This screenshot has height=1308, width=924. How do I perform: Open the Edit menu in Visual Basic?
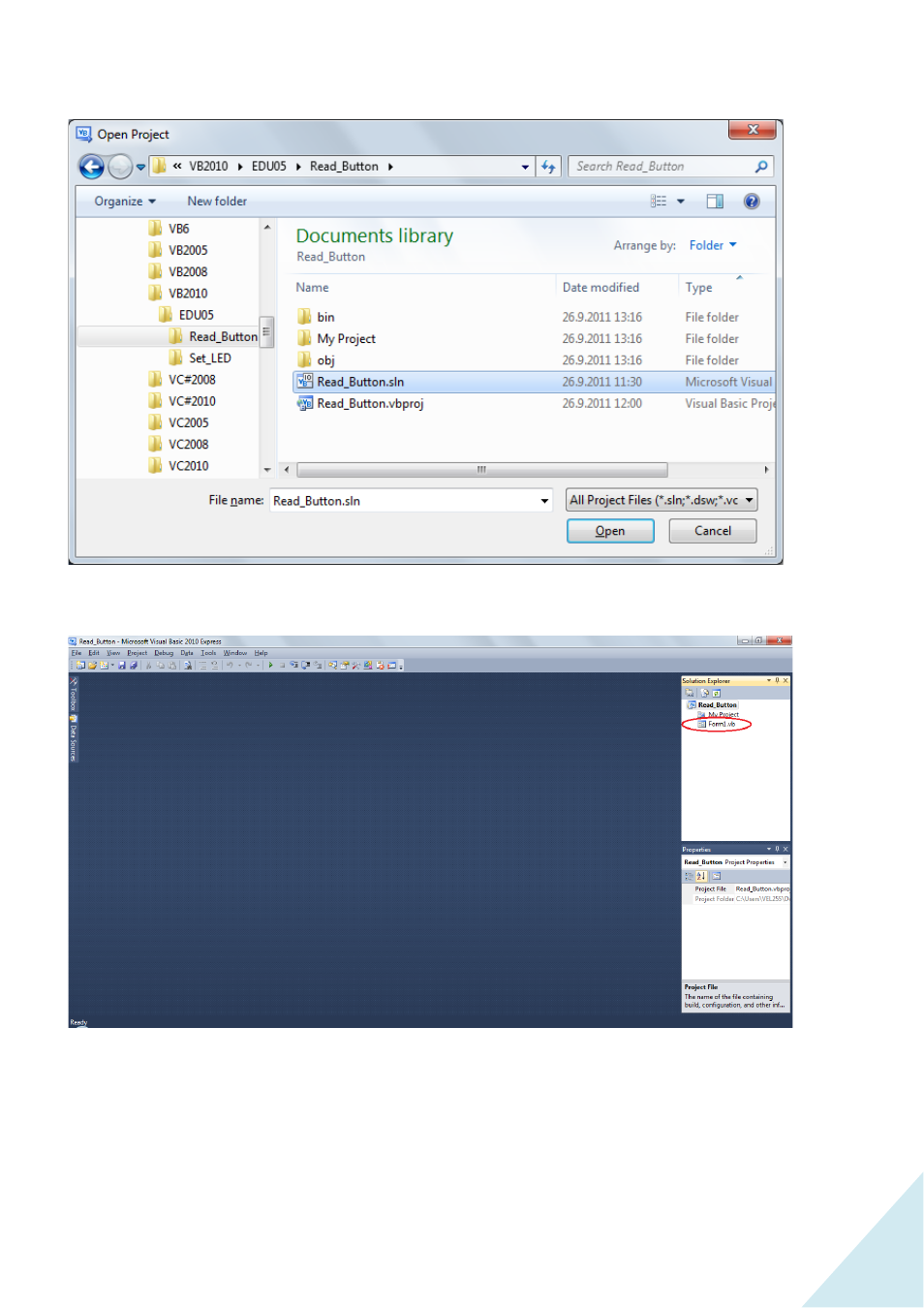click(94, 653)
